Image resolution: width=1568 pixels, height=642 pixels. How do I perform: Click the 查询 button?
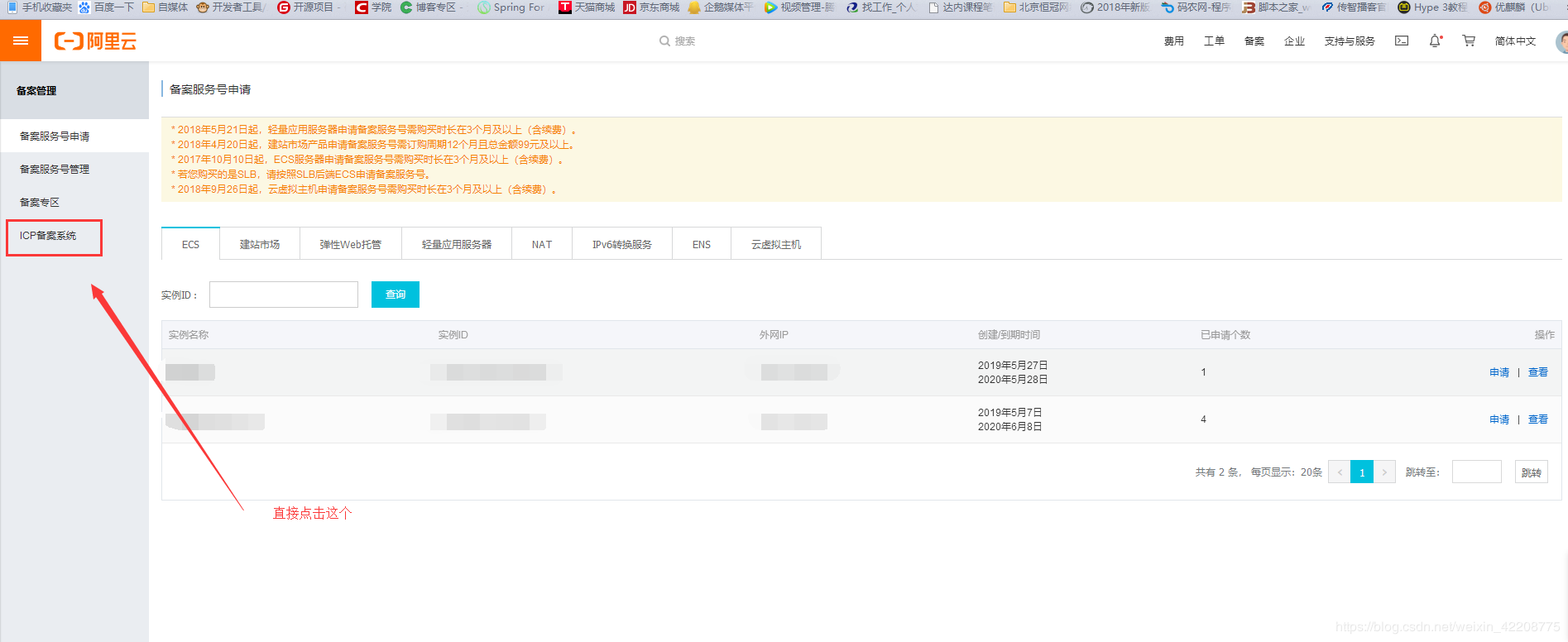pyautogui.click(x=396, y=295)
